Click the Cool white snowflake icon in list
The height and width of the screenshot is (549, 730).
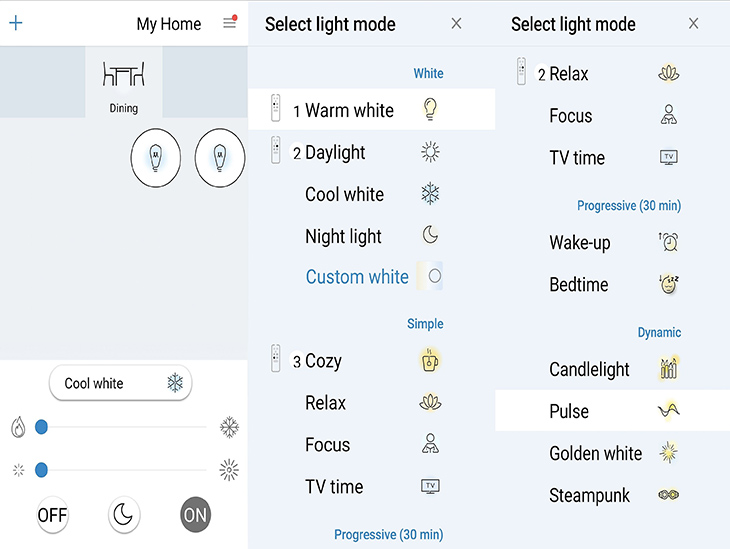click(x=430, y=194)
